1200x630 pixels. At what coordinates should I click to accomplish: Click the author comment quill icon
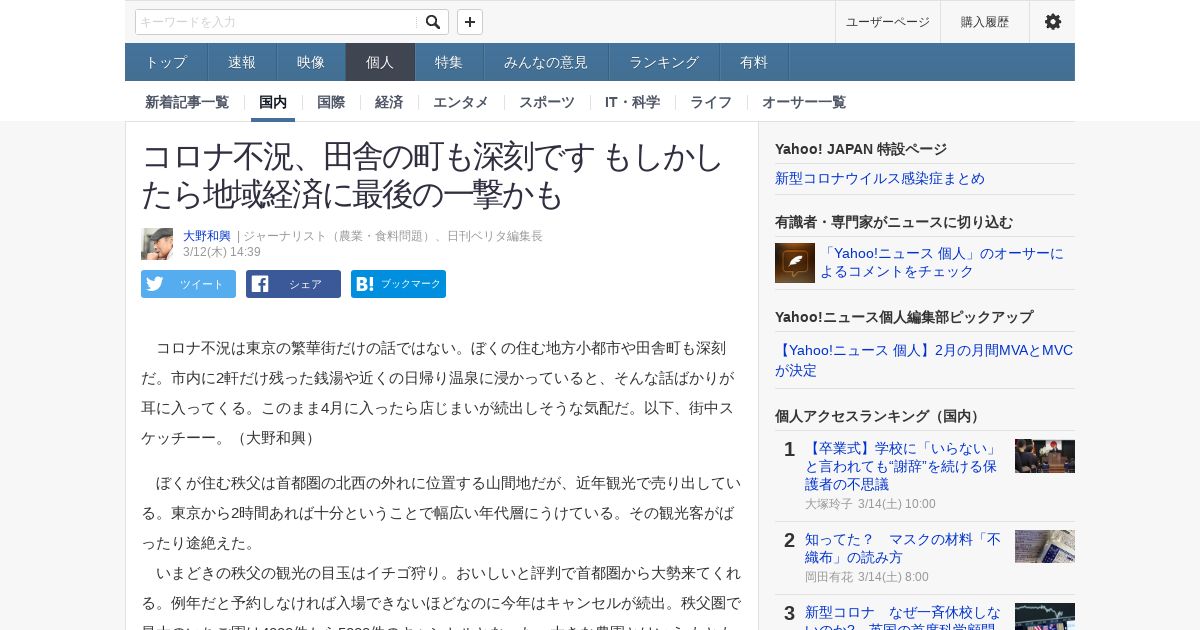[795, 263]
